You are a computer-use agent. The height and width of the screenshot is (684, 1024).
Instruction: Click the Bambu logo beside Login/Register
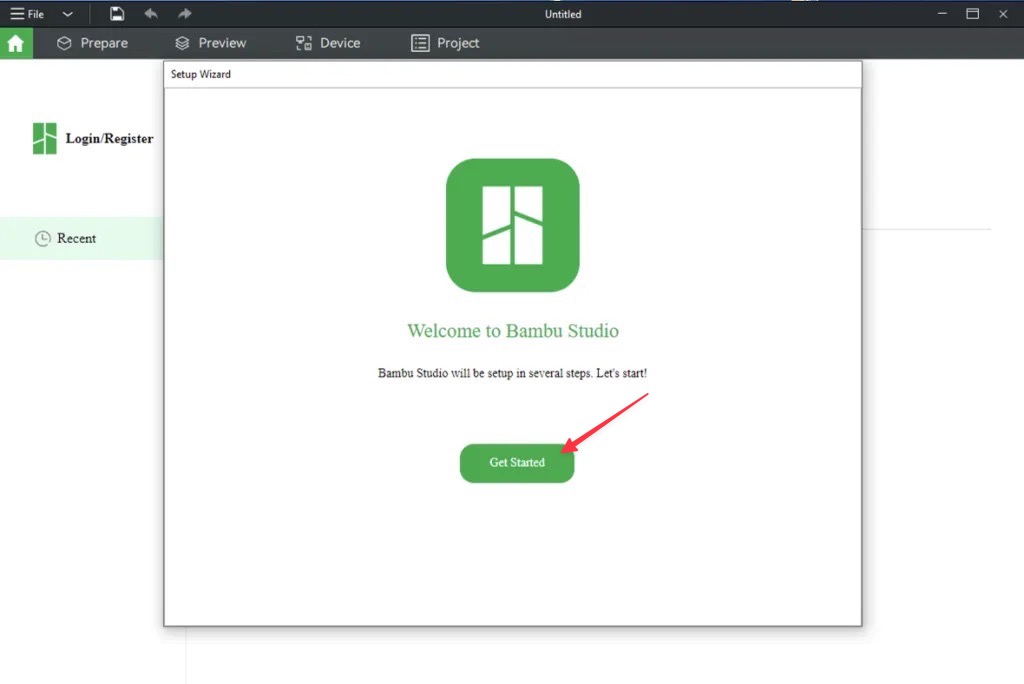45,139
